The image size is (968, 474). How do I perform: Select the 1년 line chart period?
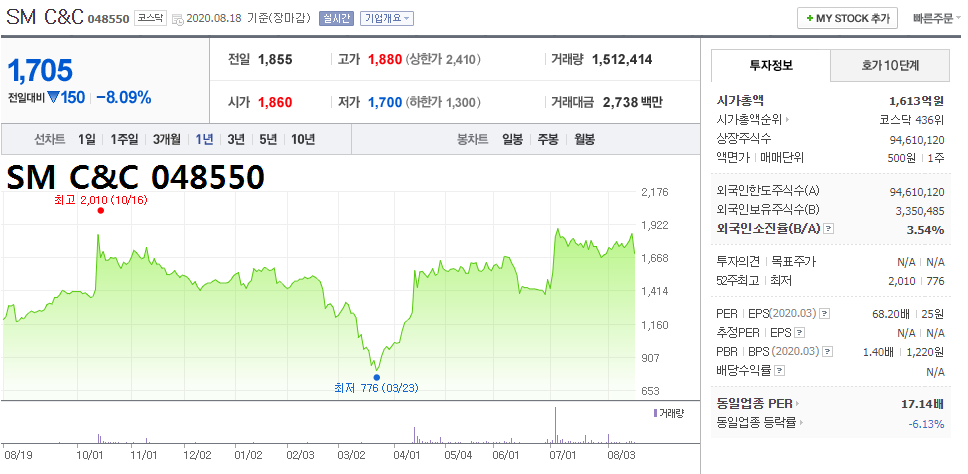(204, 139)
